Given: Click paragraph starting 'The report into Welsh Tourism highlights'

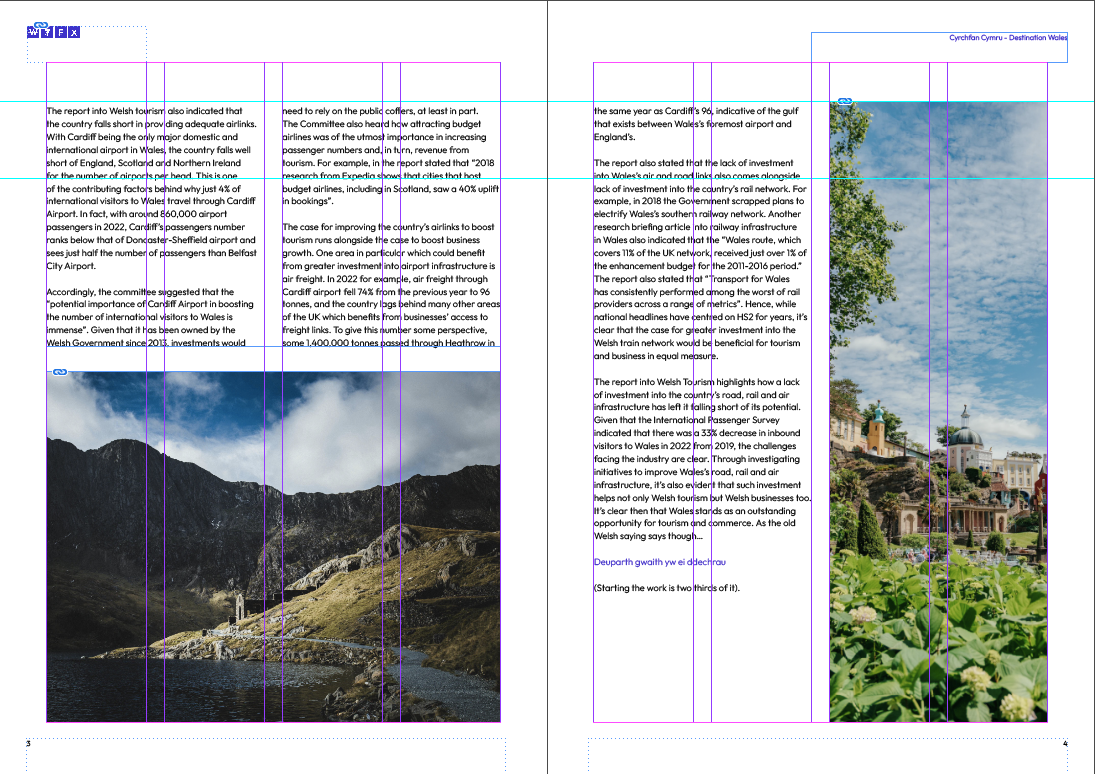Looking at the screenshot, I should click(x=702, y=459).
